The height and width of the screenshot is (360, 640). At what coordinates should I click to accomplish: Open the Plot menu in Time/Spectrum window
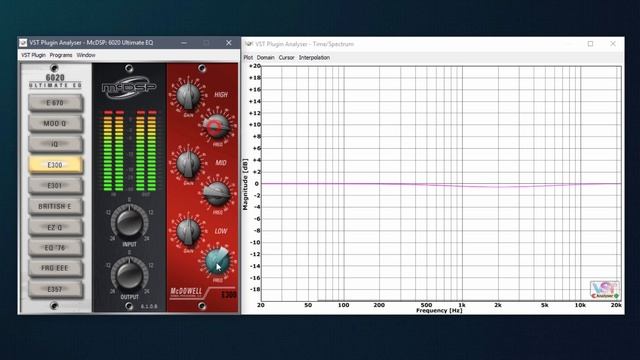coord(248,58)
